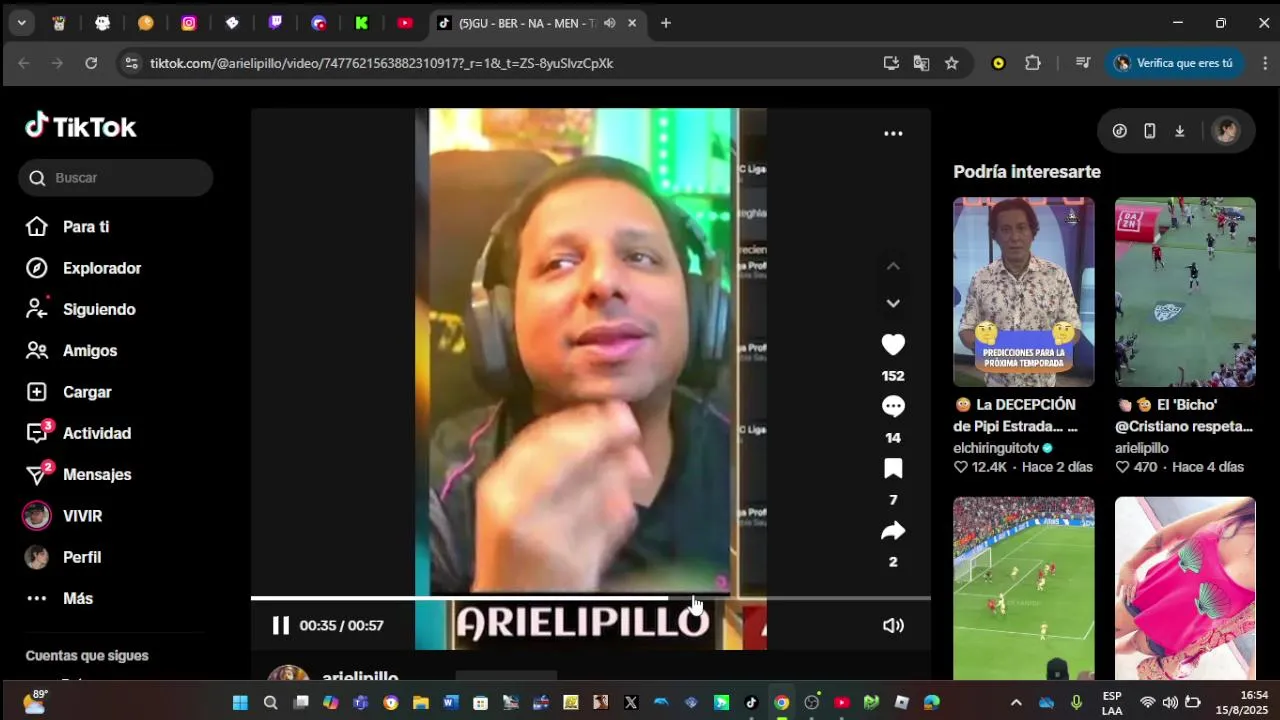Like the video with the heart icon
1280x720 pixels.
(x=893, y=345)
